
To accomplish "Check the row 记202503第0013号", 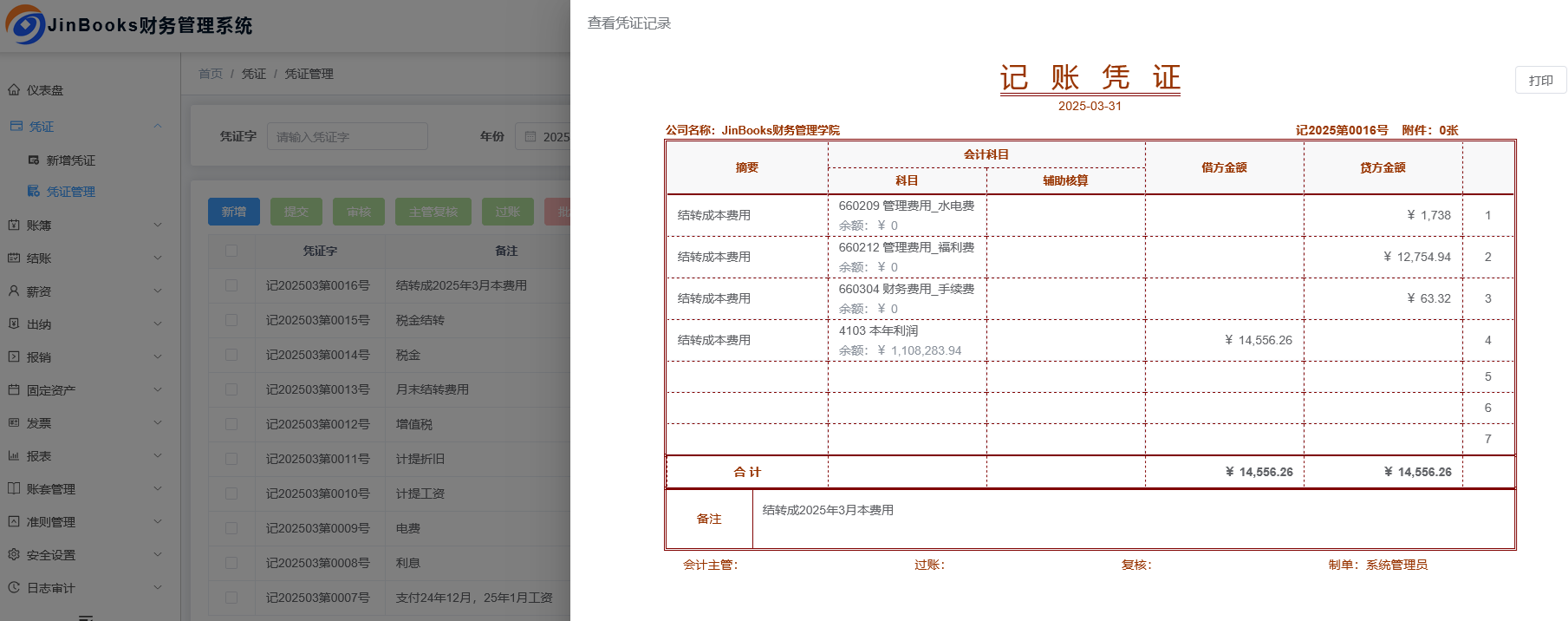I will click(x=231, y=389).
